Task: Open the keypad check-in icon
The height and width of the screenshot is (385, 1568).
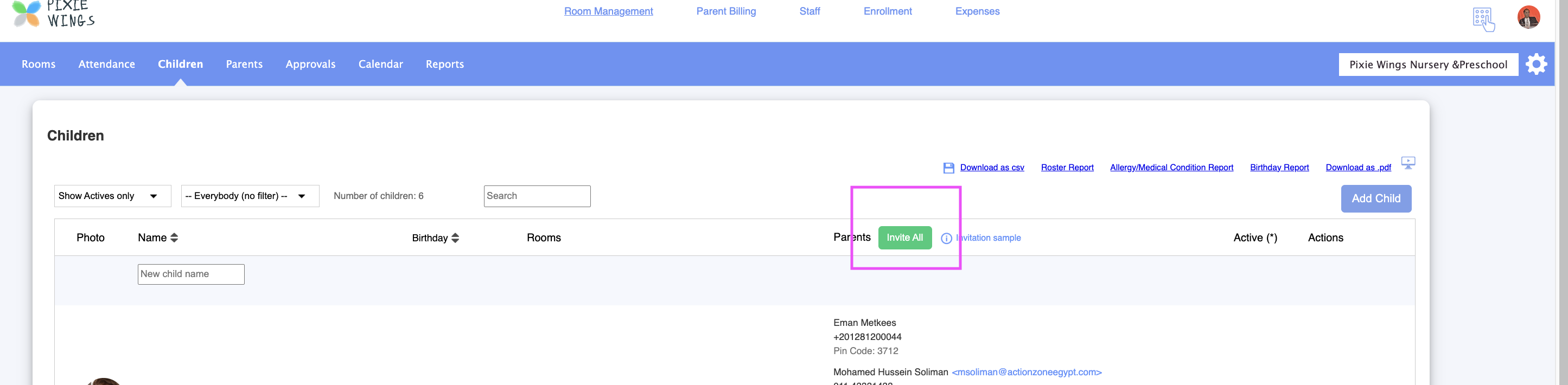Action: (x=1483, y=20)
